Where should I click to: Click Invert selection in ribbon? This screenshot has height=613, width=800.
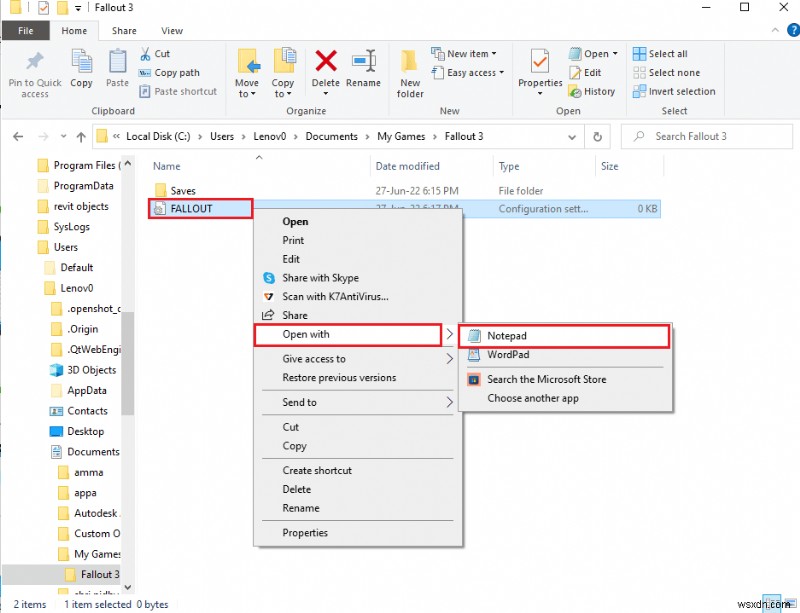tap(674, 91)
